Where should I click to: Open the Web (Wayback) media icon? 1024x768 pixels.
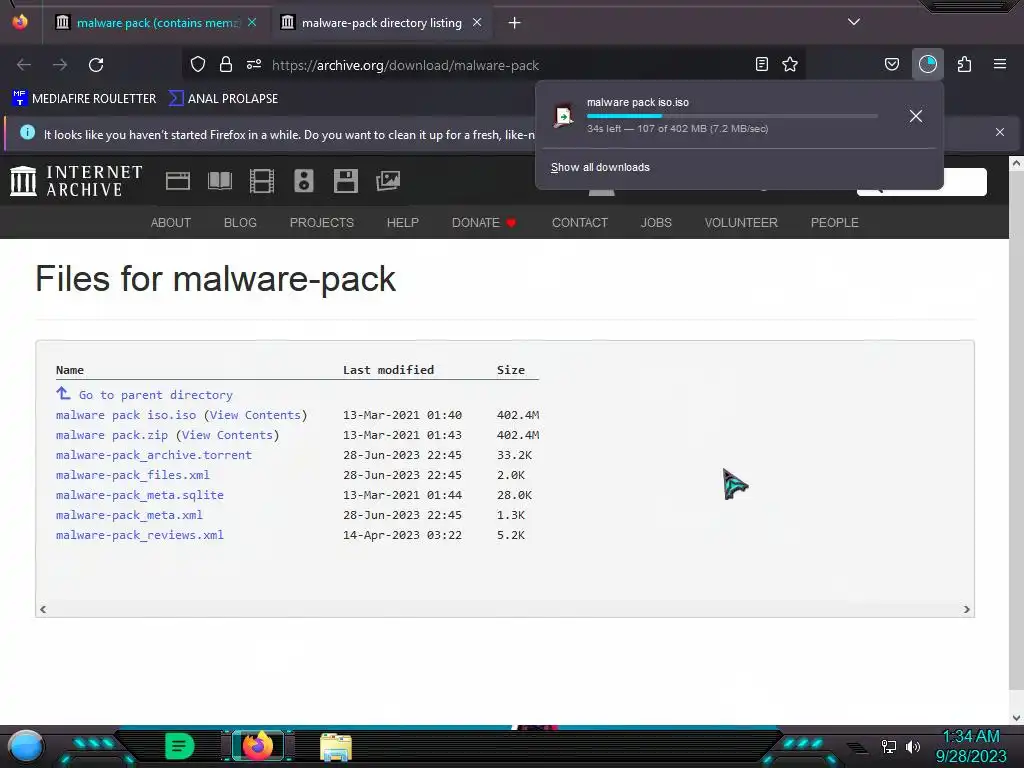coord(178,181)
